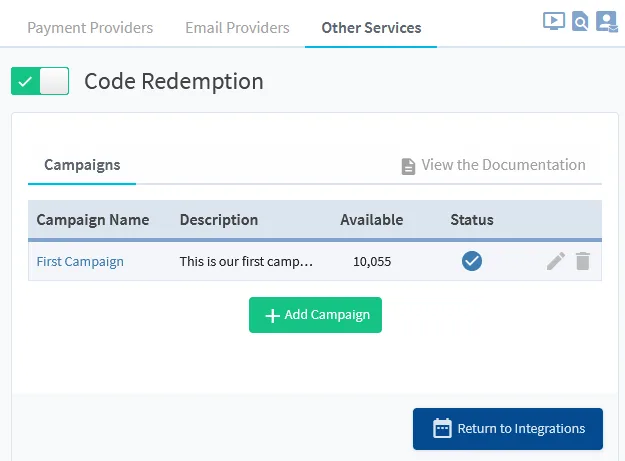Edit First Campaign with the pencil icon

[x=556, y=261]
